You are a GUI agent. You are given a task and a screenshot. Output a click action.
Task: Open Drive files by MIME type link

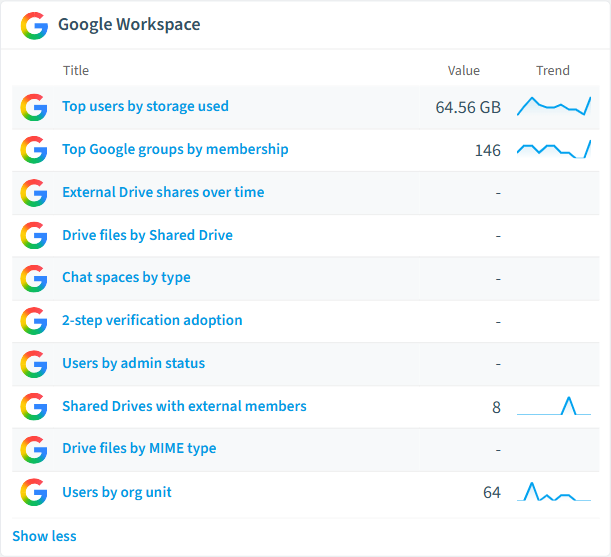coord(139,448)
